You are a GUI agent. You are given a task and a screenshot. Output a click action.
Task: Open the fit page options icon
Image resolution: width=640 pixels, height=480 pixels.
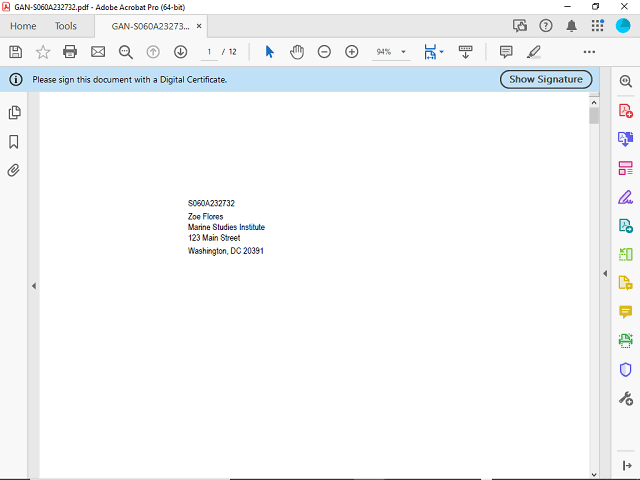(x=430, y=52)
